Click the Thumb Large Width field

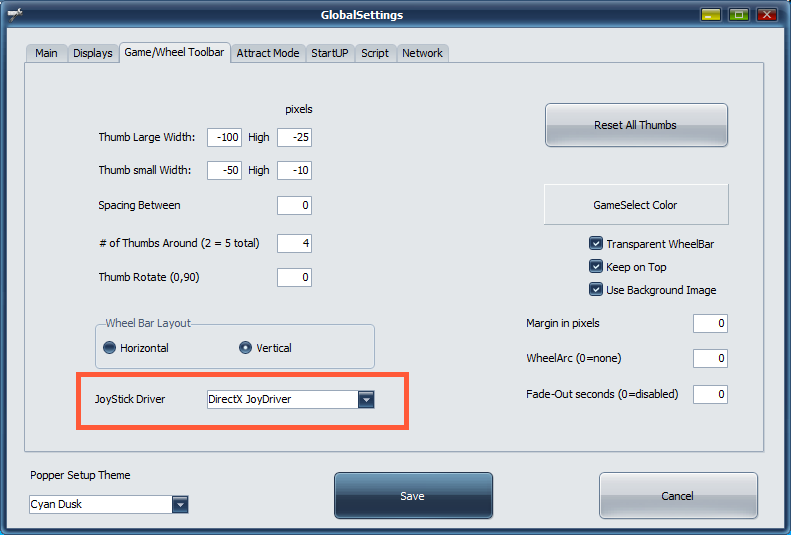point(224,137)
